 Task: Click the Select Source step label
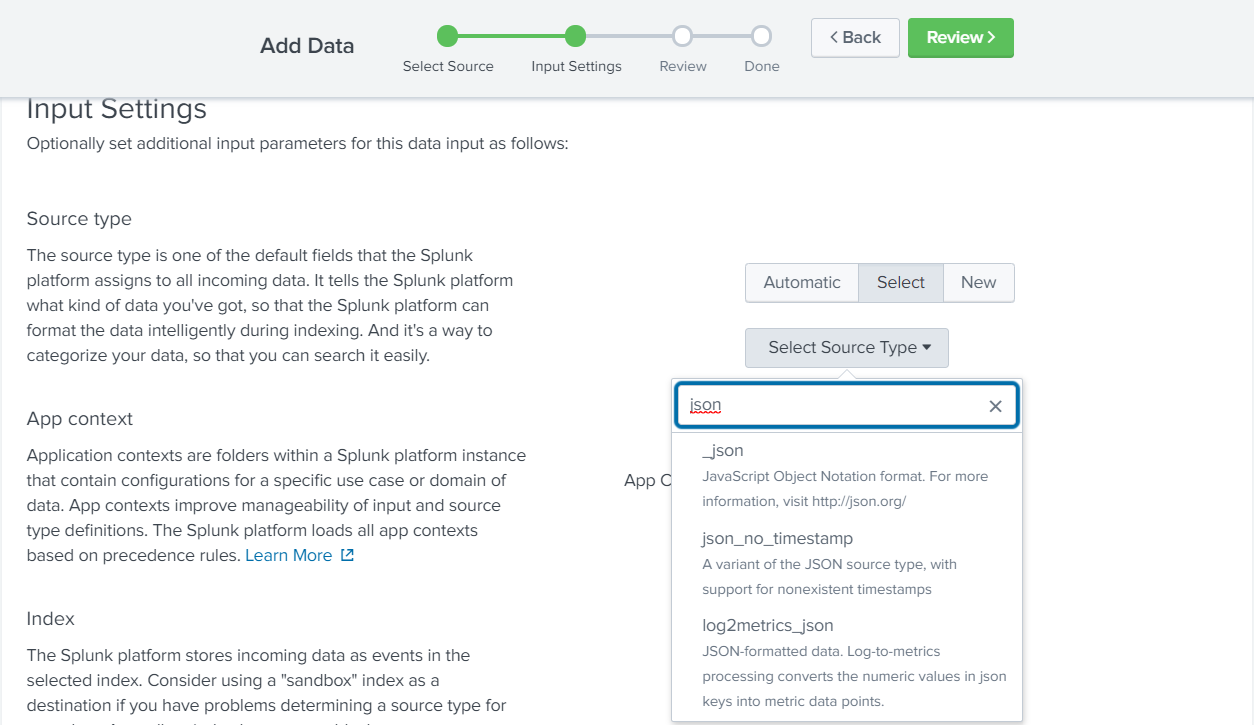[448, 67]
